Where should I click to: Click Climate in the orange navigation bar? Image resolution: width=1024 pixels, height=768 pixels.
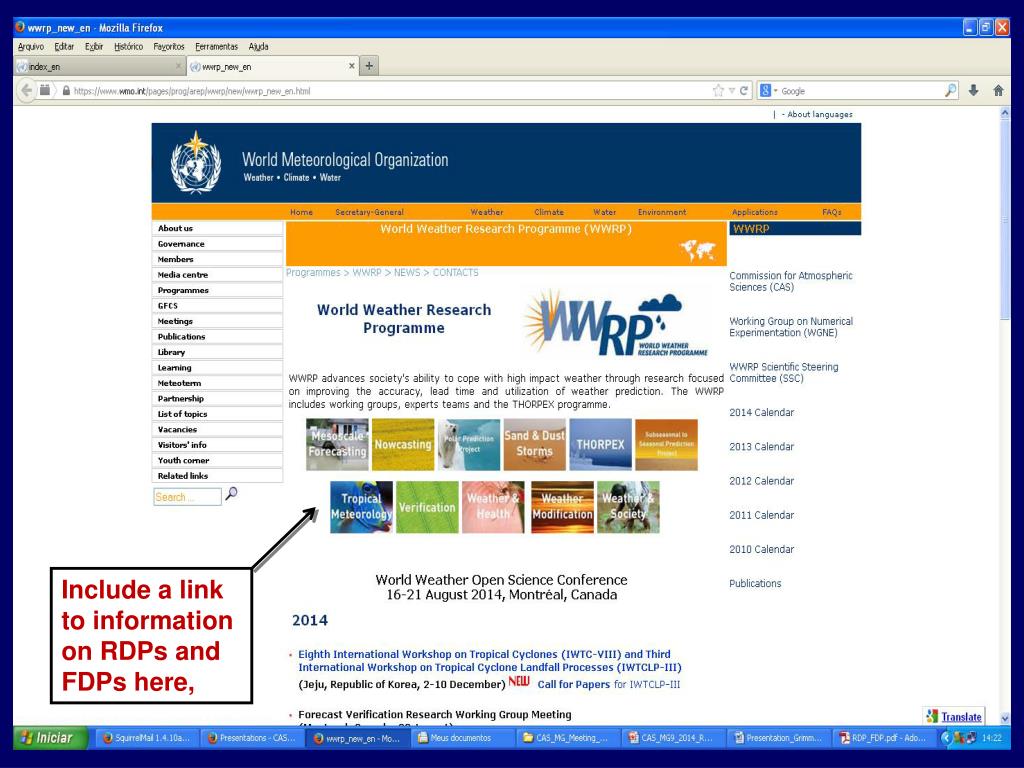[549, 212]
